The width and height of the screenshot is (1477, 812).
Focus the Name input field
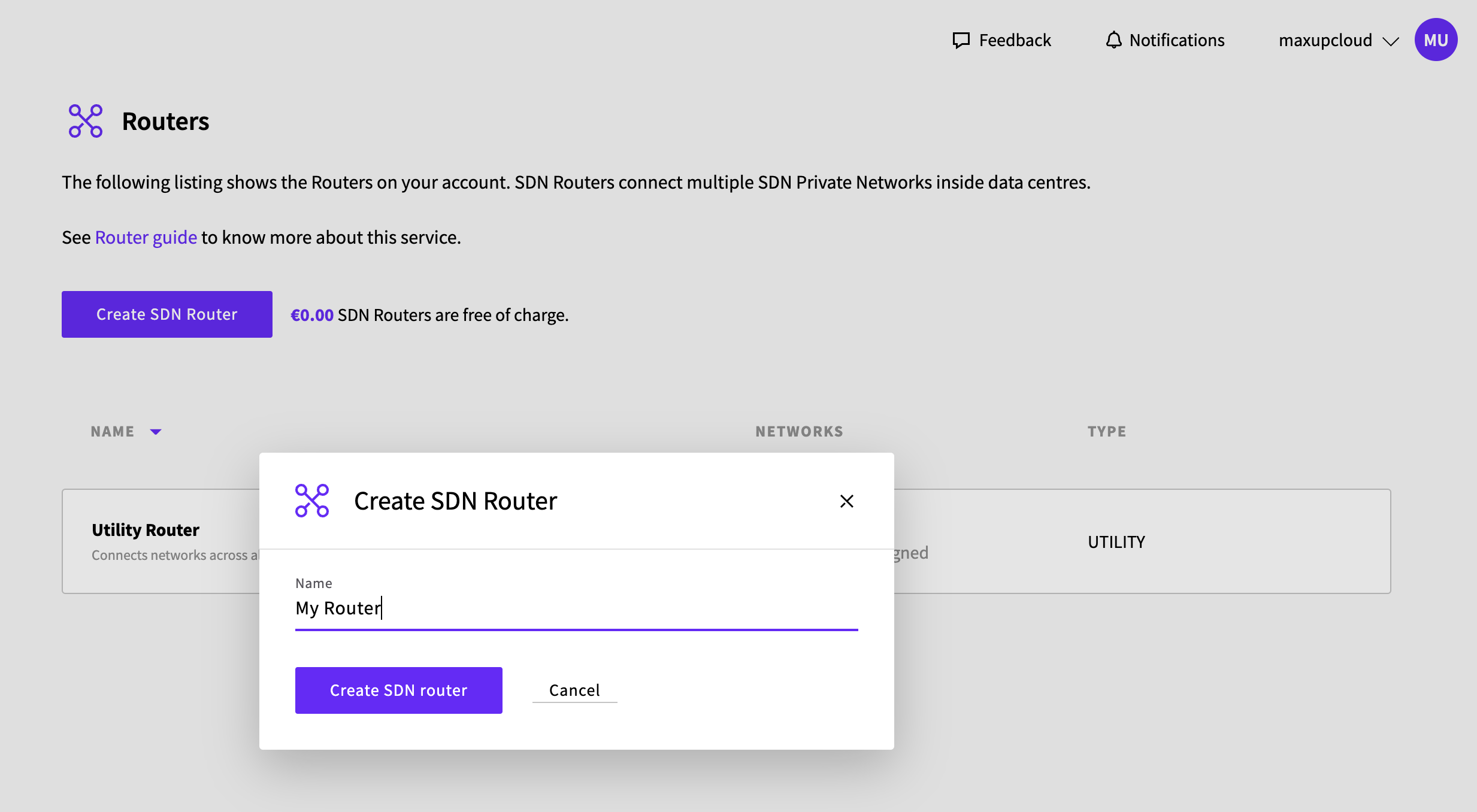[577, 608]
